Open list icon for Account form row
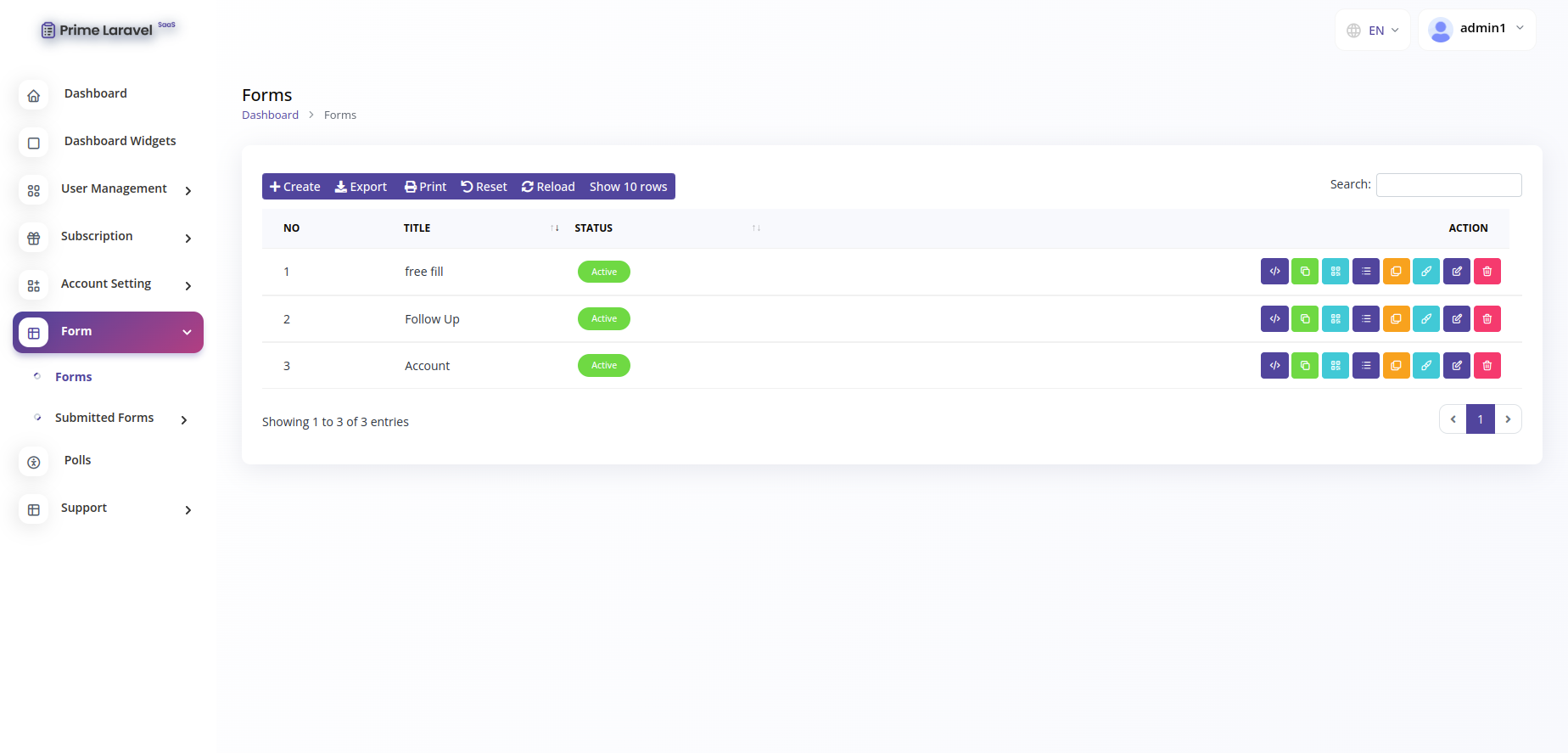1568x753 pixels. coord(1366,366)
